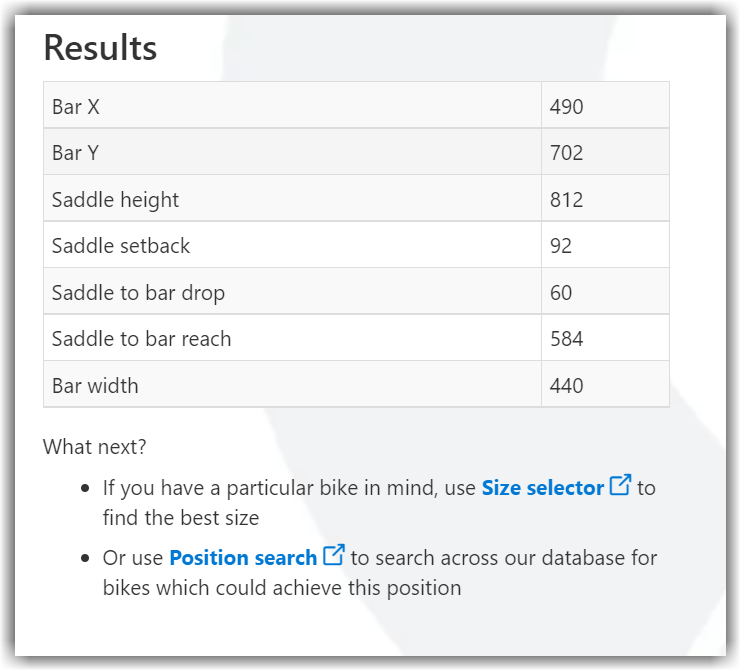
Task: Click the Saddle setback row label
Action: (293, 245)
